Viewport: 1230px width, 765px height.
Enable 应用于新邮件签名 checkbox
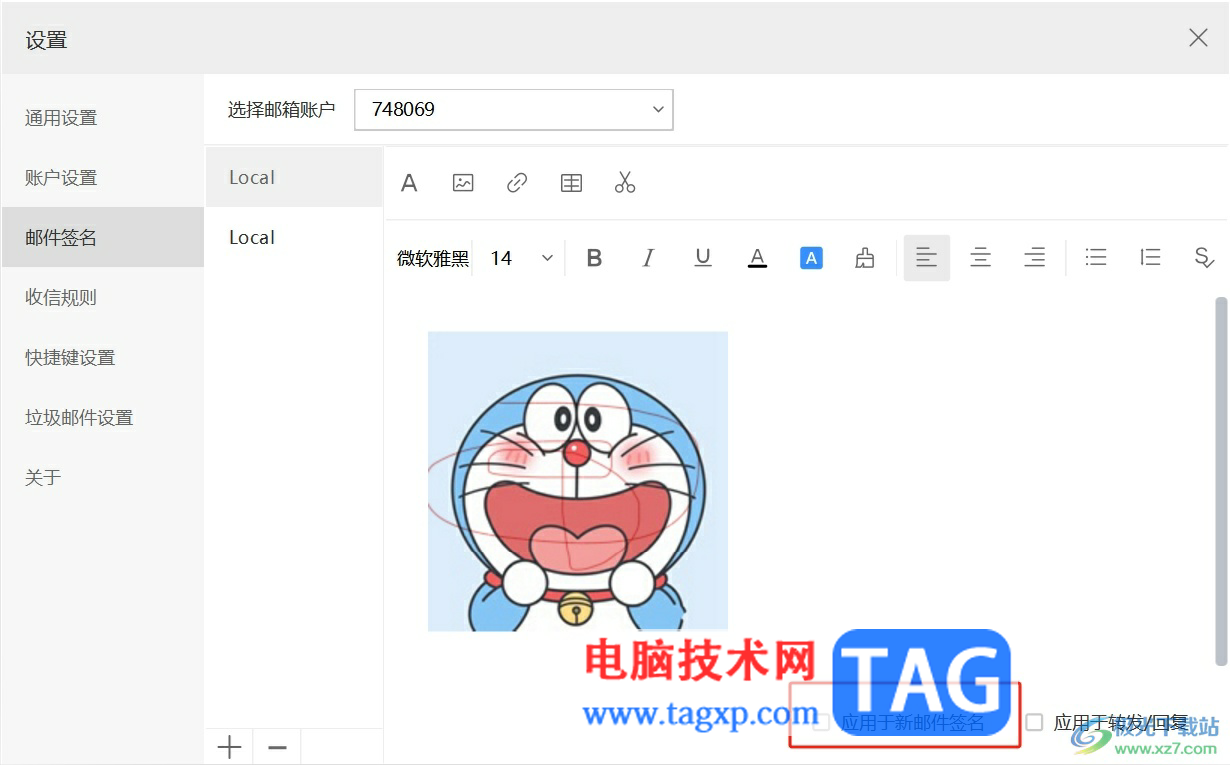[821, 722]
